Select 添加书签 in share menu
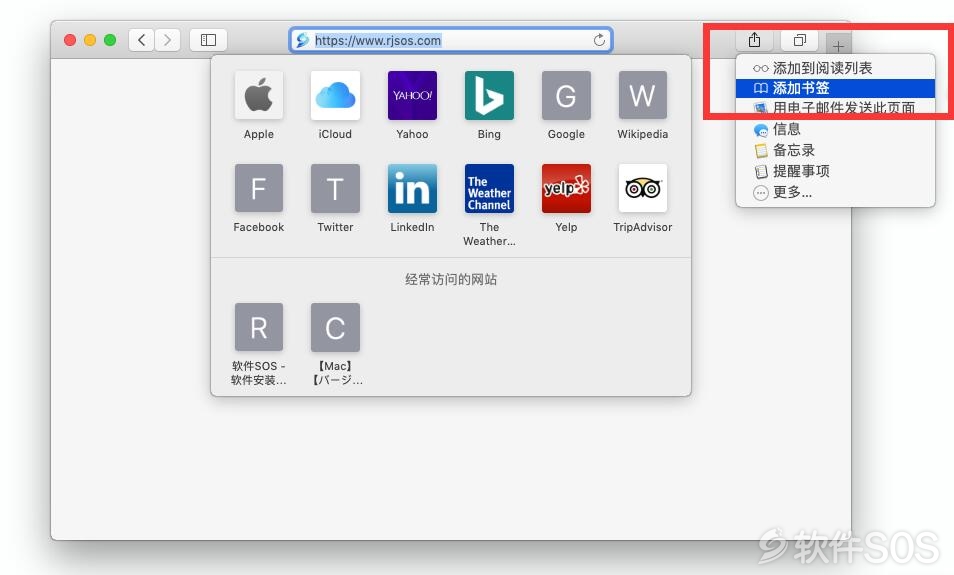This screenshot has width=954, height=575. (x=835, y=88)
